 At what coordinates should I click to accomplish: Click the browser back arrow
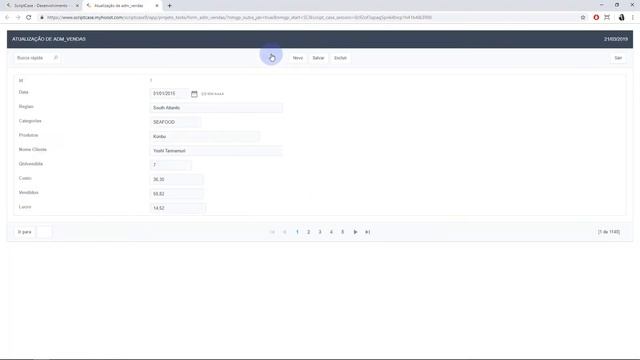(7, 18)
